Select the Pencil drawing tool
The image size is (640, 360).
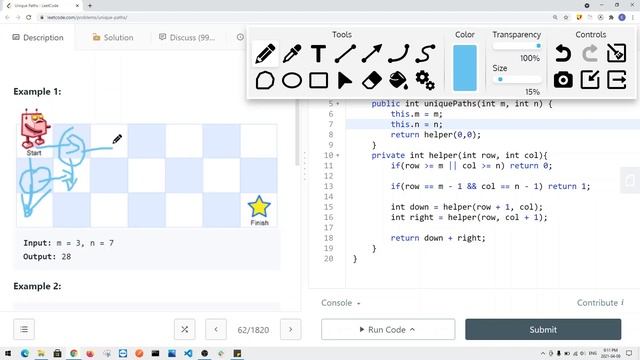click(265, 53)
